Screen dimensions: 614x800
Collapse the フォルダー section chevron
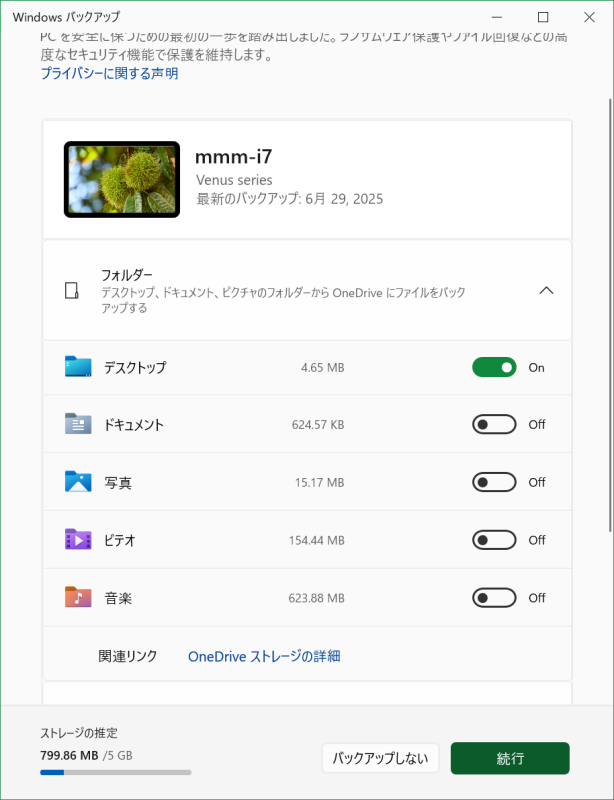[546, 291]
